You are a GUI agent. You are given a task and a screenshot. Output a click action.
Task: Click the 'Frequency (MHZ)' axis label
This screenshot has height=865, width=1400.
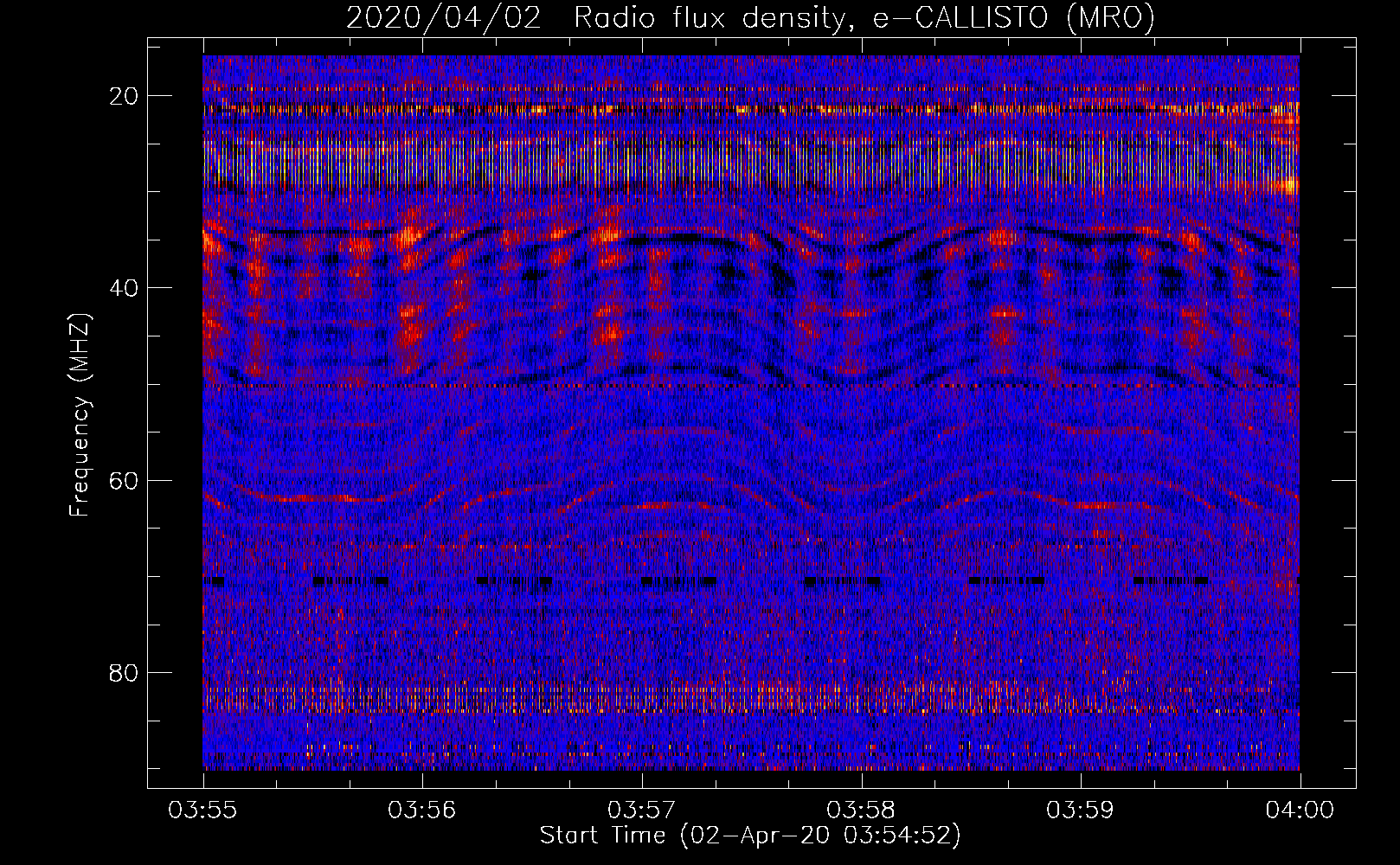coord(80,415)
